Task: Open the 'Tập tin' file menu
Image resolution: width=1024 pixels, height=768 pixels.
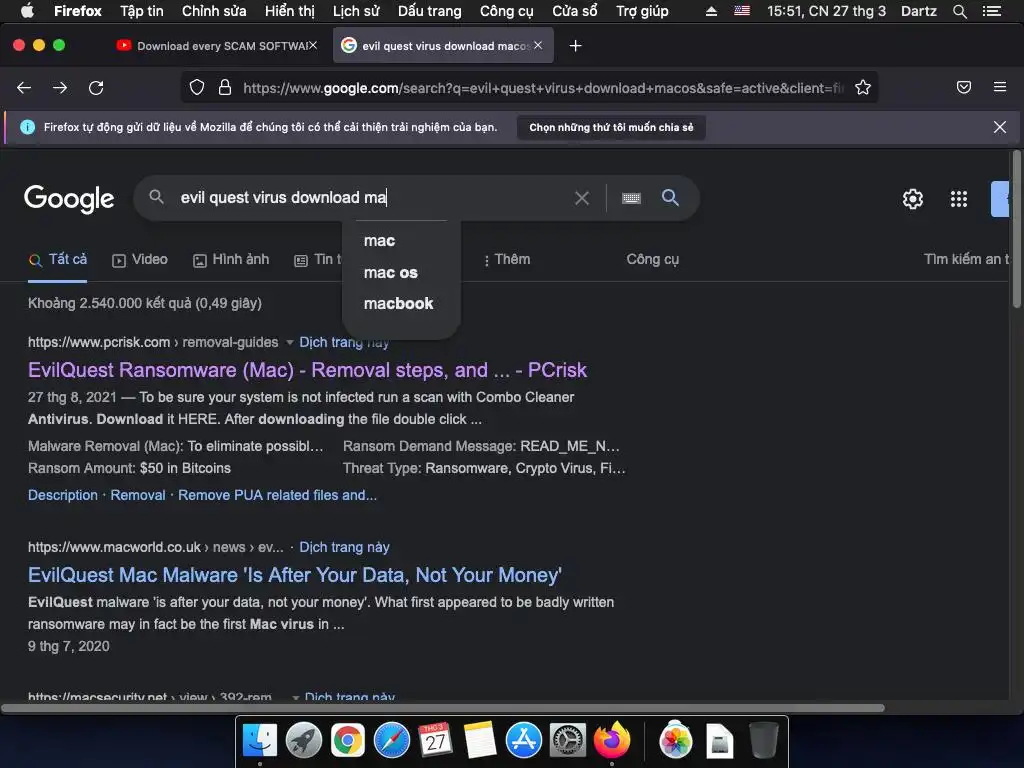Action: click(x=142, y=11)
